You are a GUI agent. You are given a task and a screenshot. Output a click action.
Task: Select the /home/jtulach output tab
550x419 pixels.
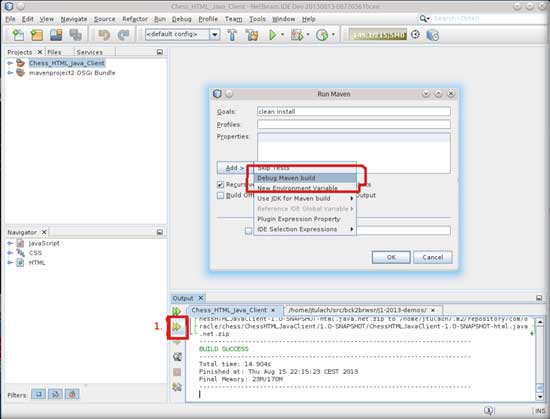coord(357,310)
